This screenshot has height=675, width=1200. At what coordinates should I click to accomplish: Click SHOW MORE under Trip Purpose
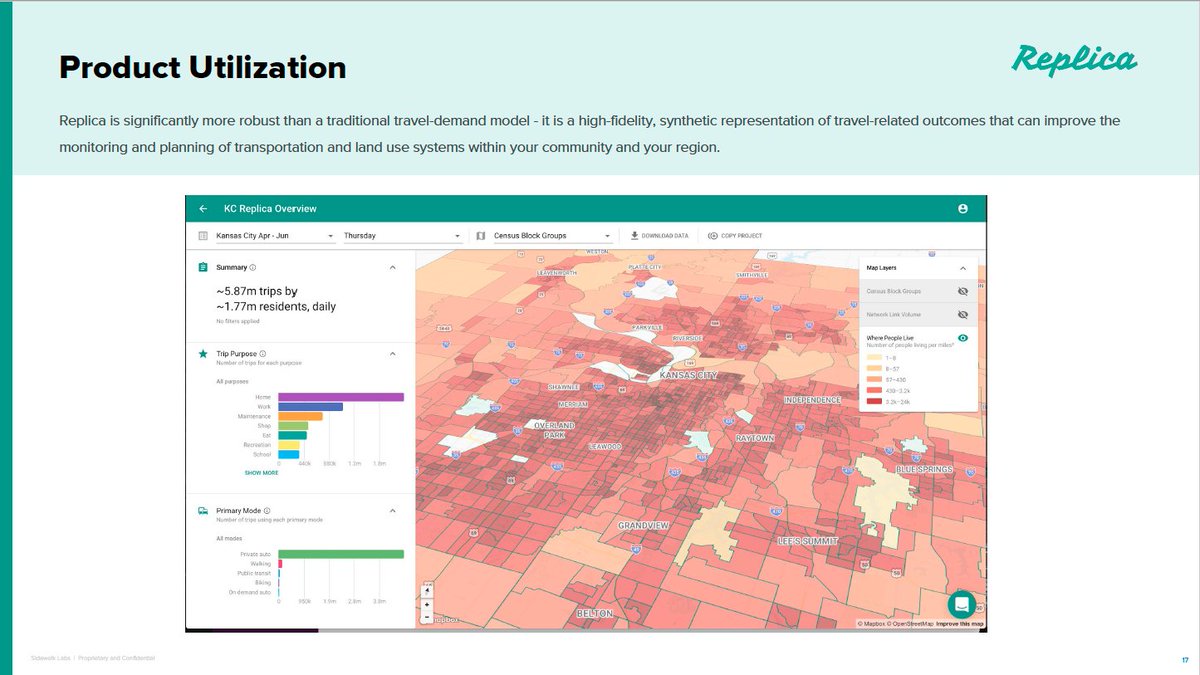pos(262,473)
